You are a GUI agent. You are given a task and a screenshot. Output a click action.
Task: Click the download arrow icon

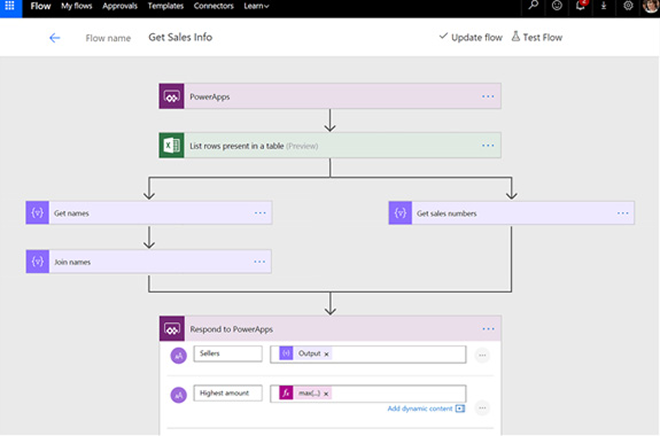[x=603, y=6]
